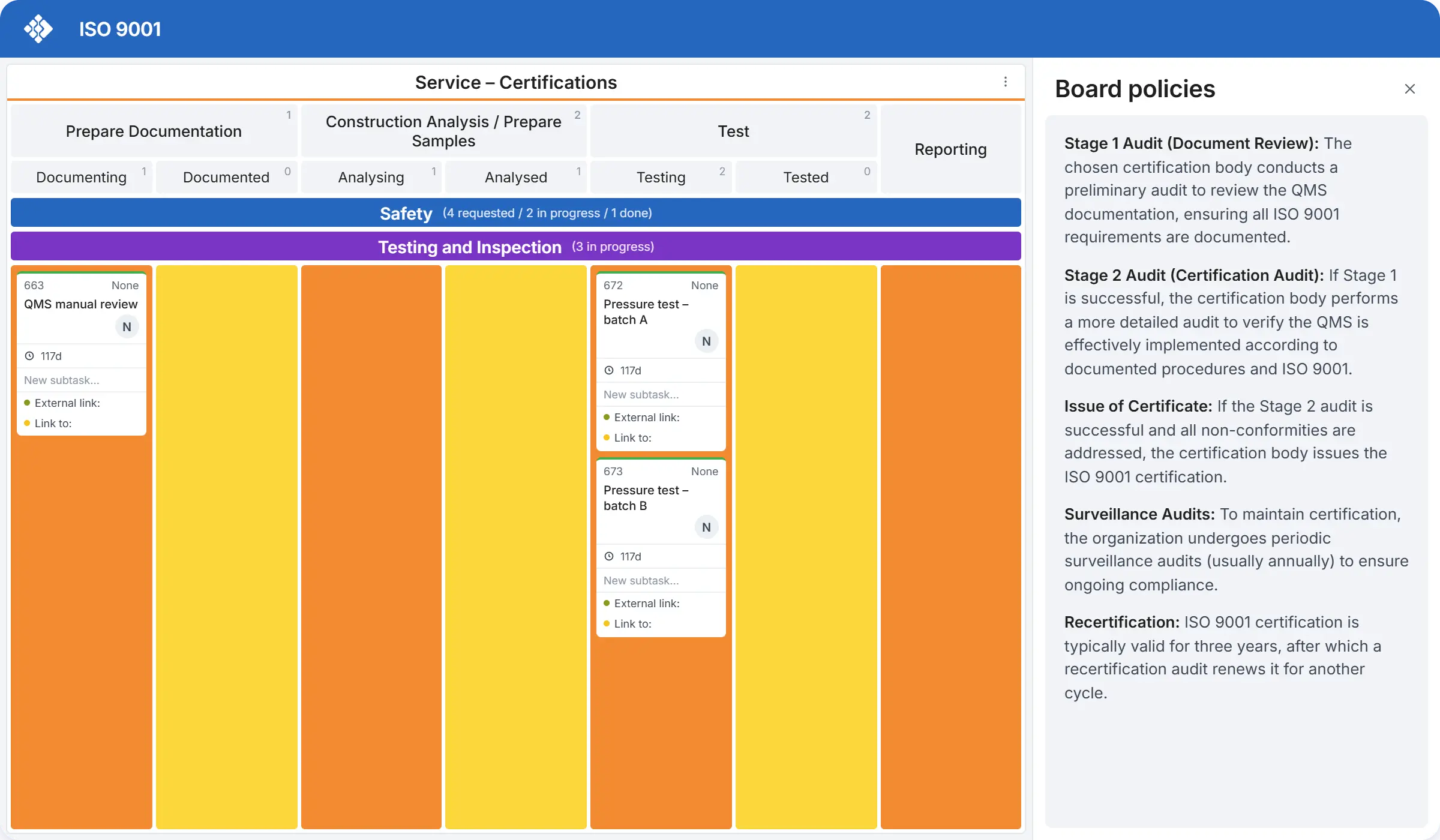Close the Board policies panel
The width and height of the screenshot is (1440, 840).
tap(1410, 89)
